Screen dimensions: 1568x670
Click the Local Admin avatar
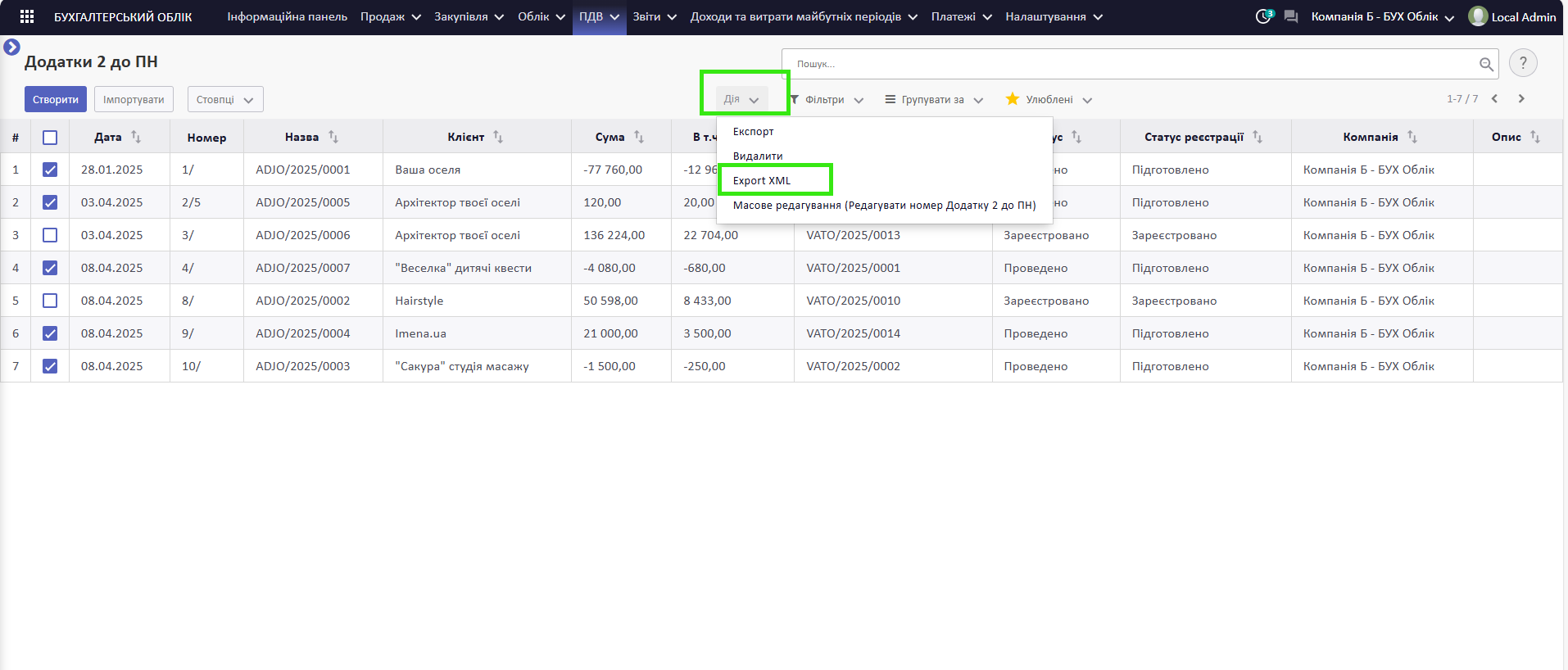pyautogui.click(x=1478, y=16)
